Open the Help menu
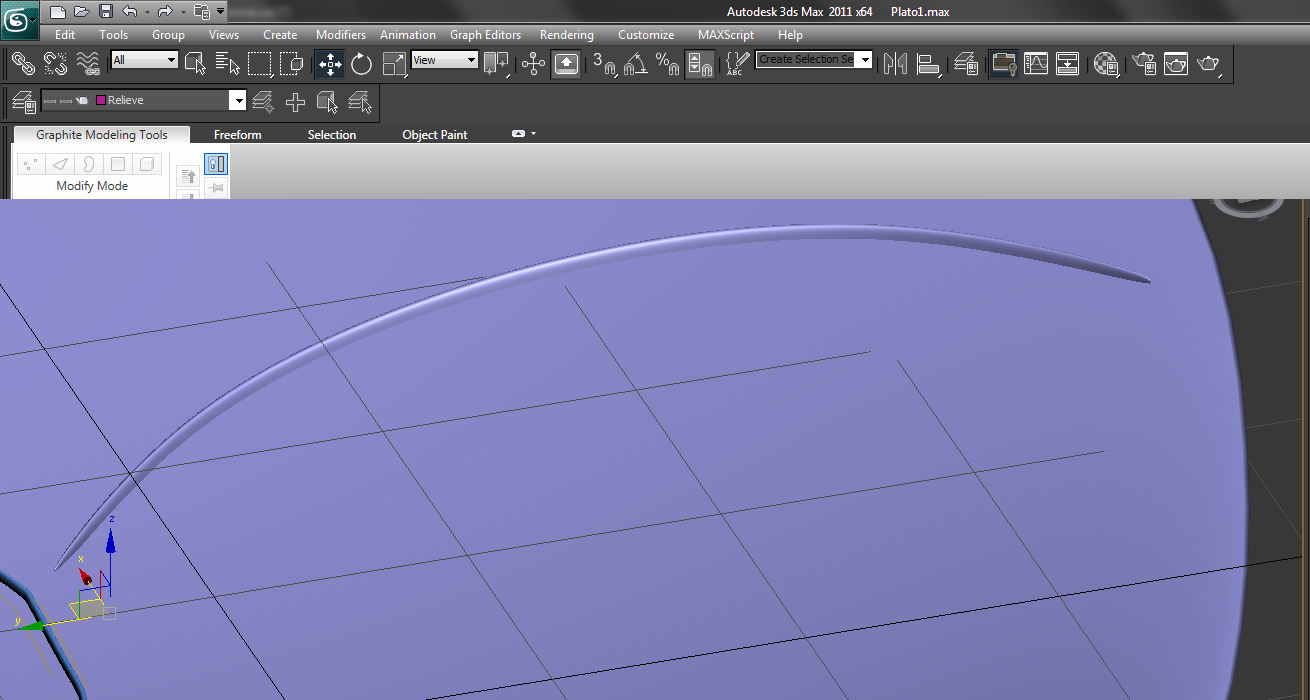1310x700 pixels. (x=790, y=35)
